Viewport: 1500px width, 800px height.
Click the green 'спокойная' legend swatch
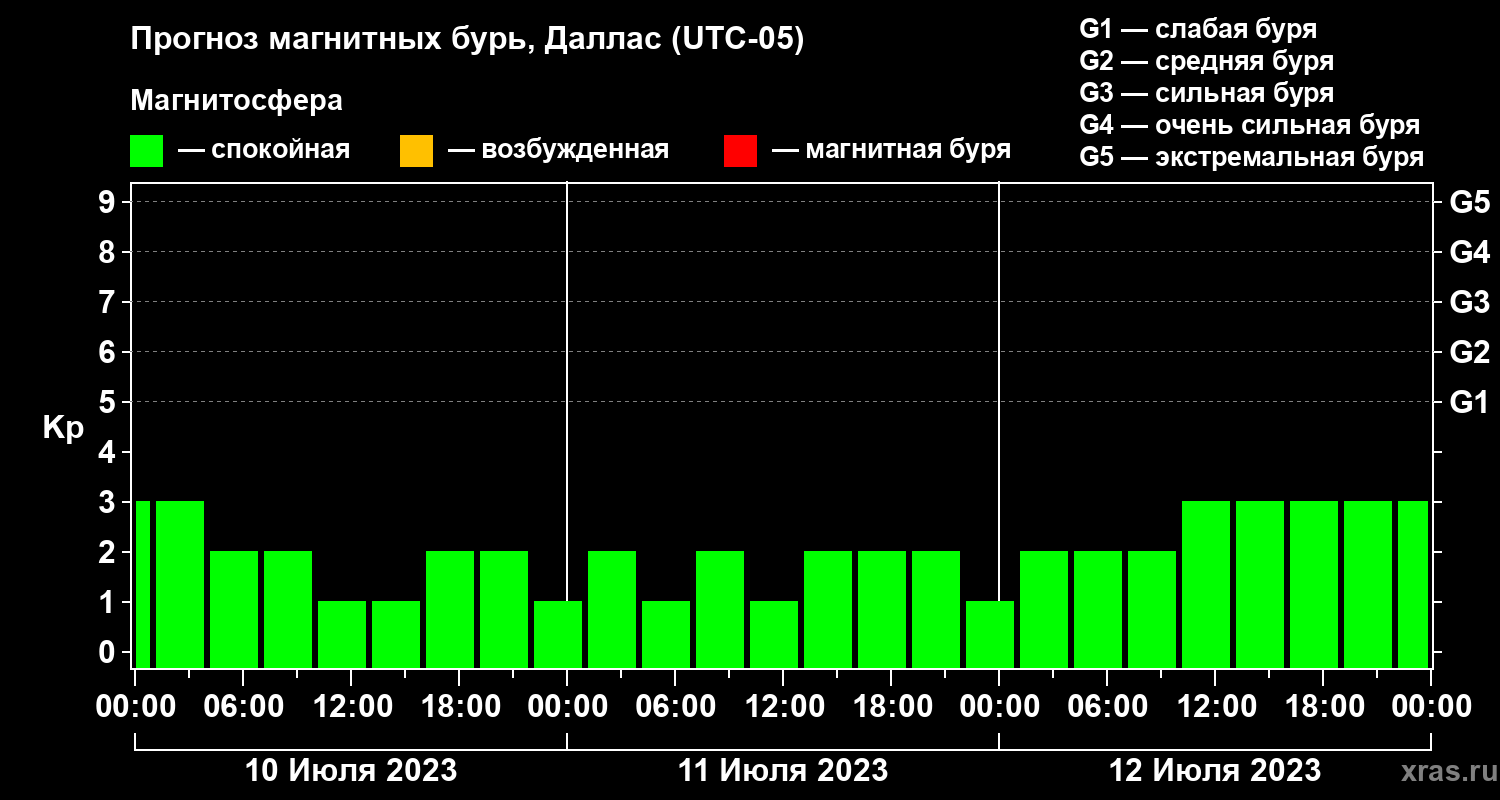pyautogui.click(x=146, y=151)
